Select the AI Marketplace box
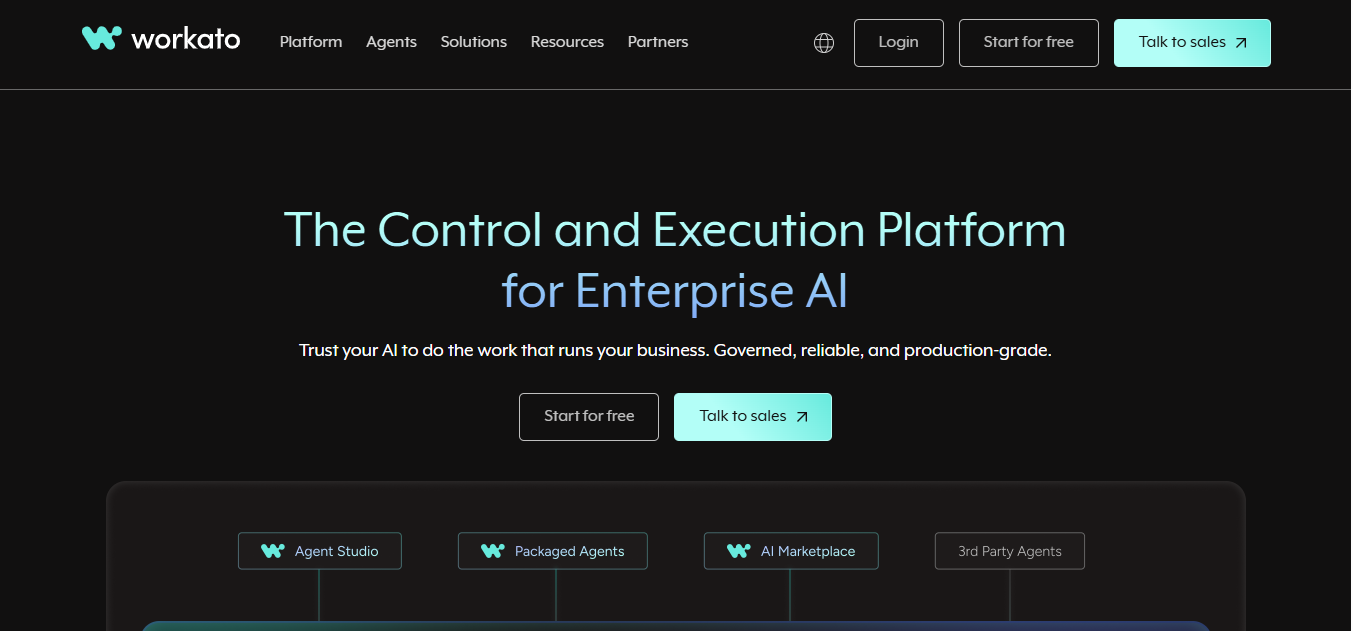 (791, 551)
